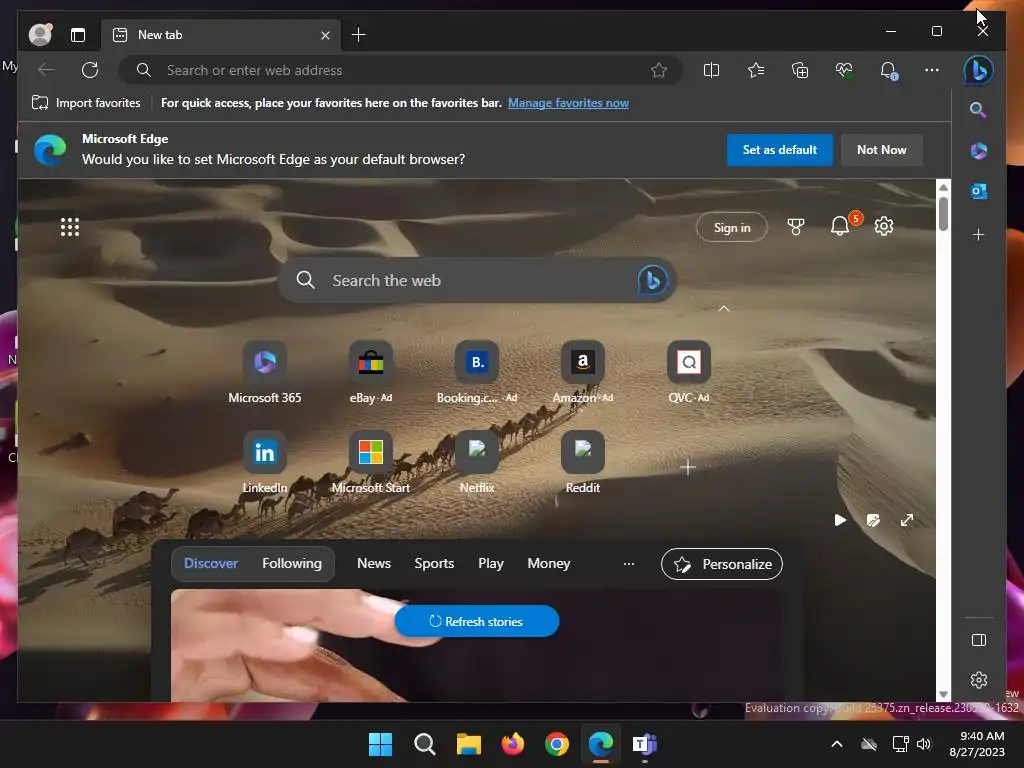This screenshot has height=768, width=1024.
Task: Click Refresh stories button
Action: tap(477, 621)
